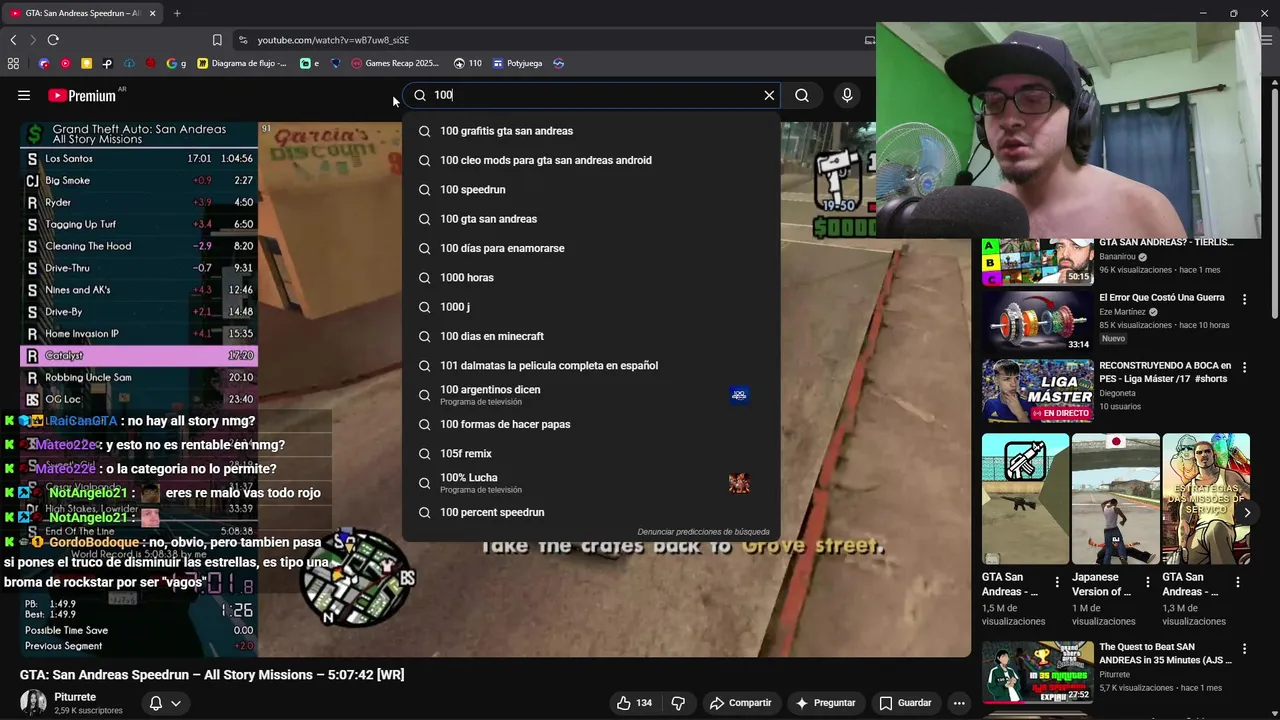Image resolution: width=1280 pixels, height=720 pixels.
Task: Open the '110' bookmark
Action: click(467, 63)
